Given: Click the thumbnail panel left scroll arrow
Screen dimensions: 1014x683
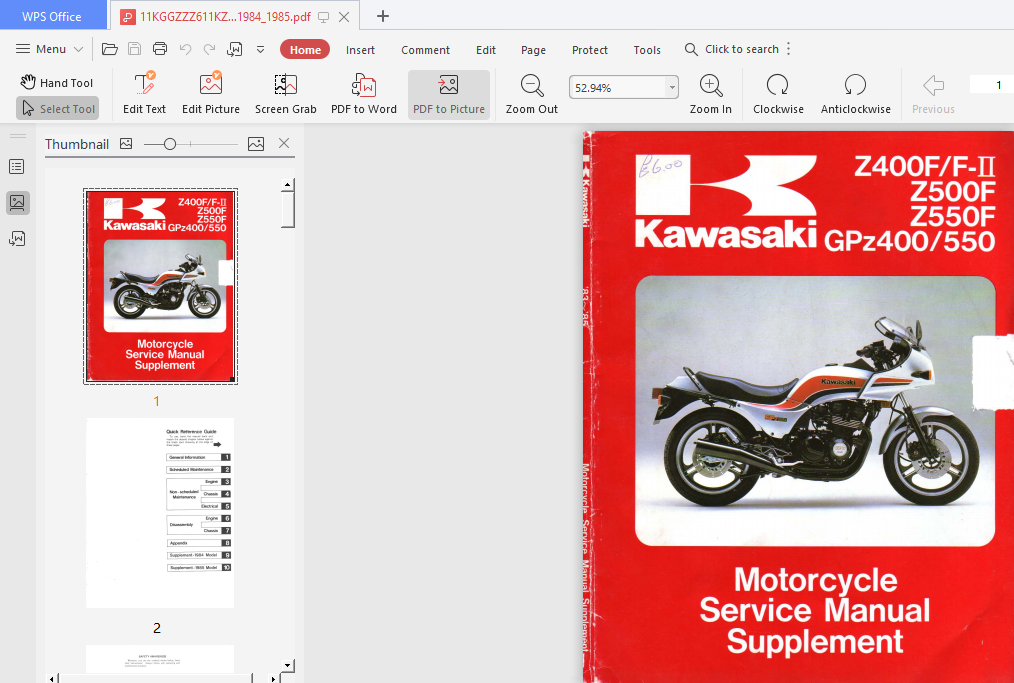Looking at the screenshot, I should click(52, 678).
